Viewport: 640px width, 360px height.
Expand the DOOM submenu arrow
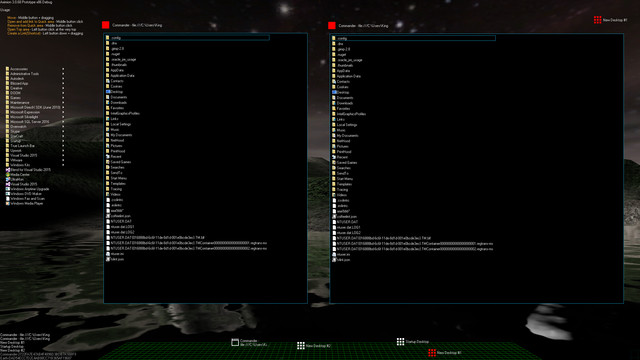[x=63, y=93]
